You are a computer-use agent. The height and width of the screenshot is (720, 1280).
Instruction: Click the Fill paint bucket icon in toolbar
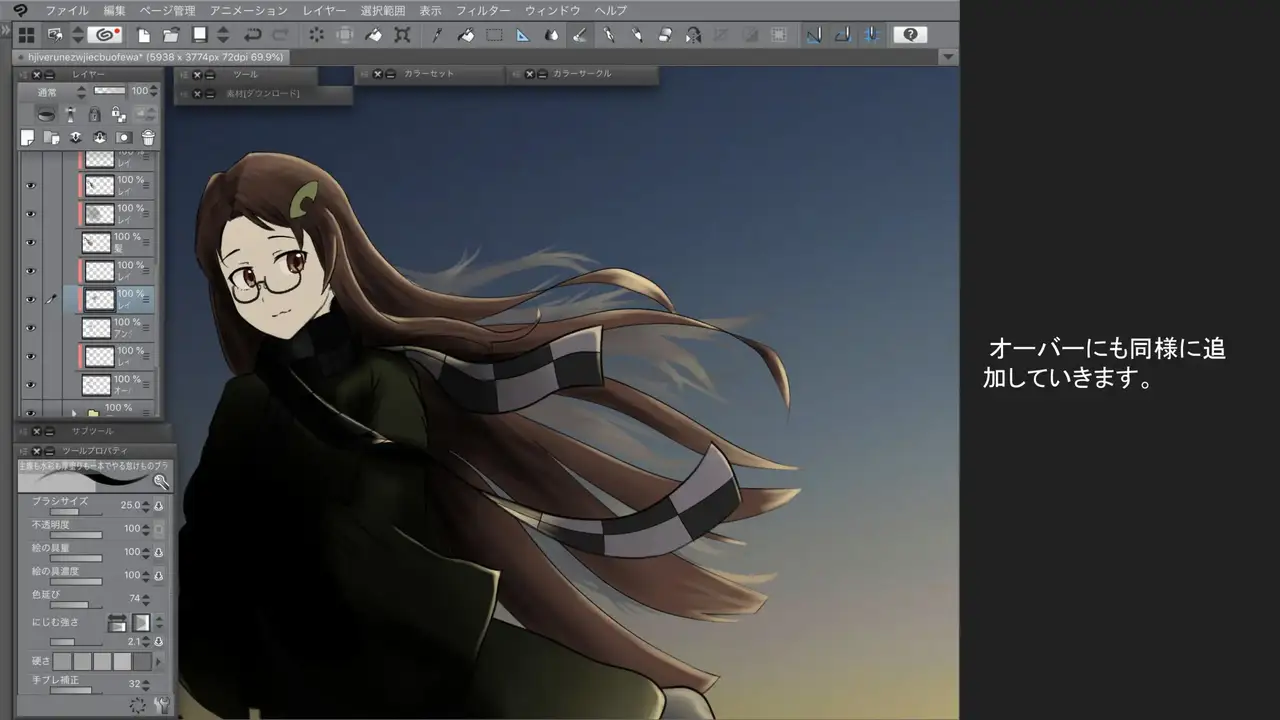click(x=466, y=35)
